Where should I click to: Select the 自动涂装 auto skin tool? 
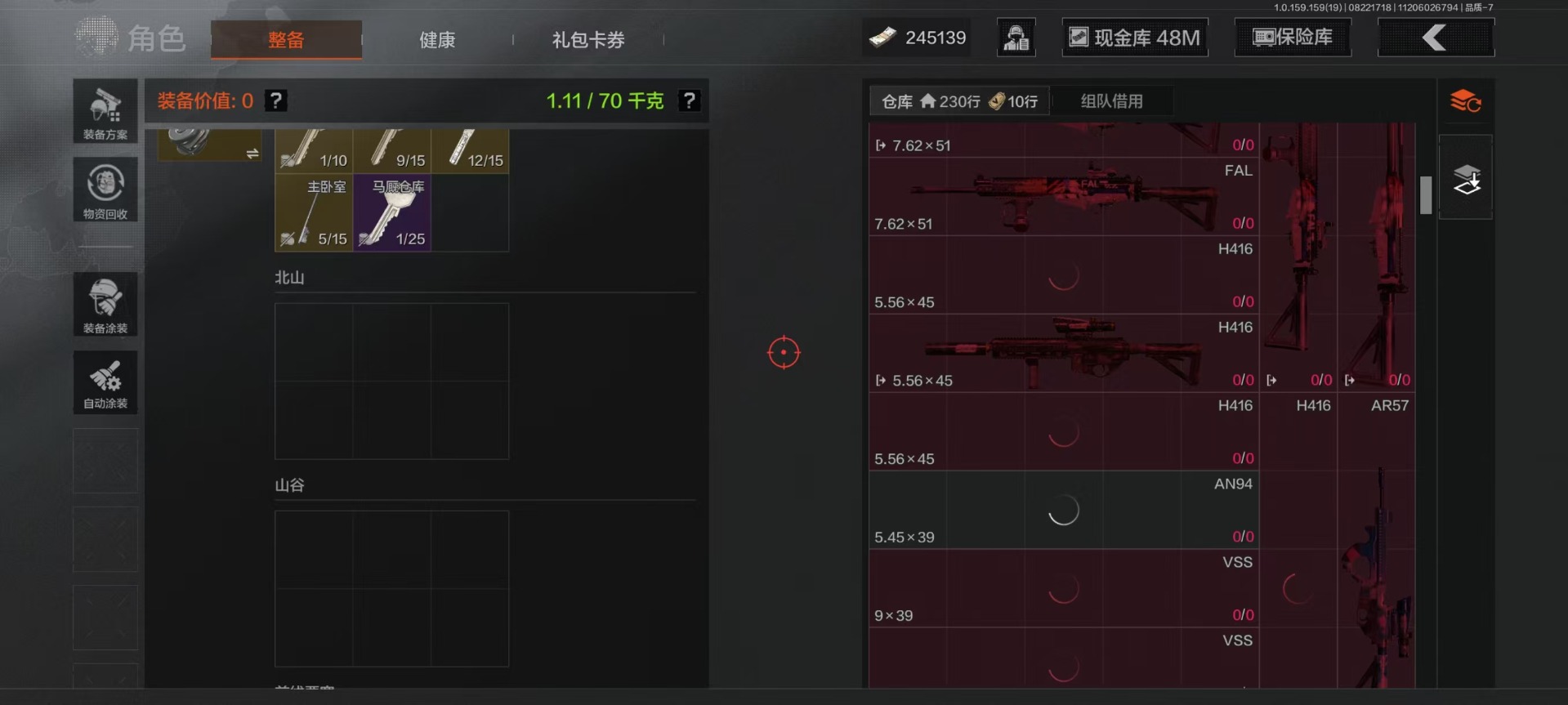(x=105, y=382)
